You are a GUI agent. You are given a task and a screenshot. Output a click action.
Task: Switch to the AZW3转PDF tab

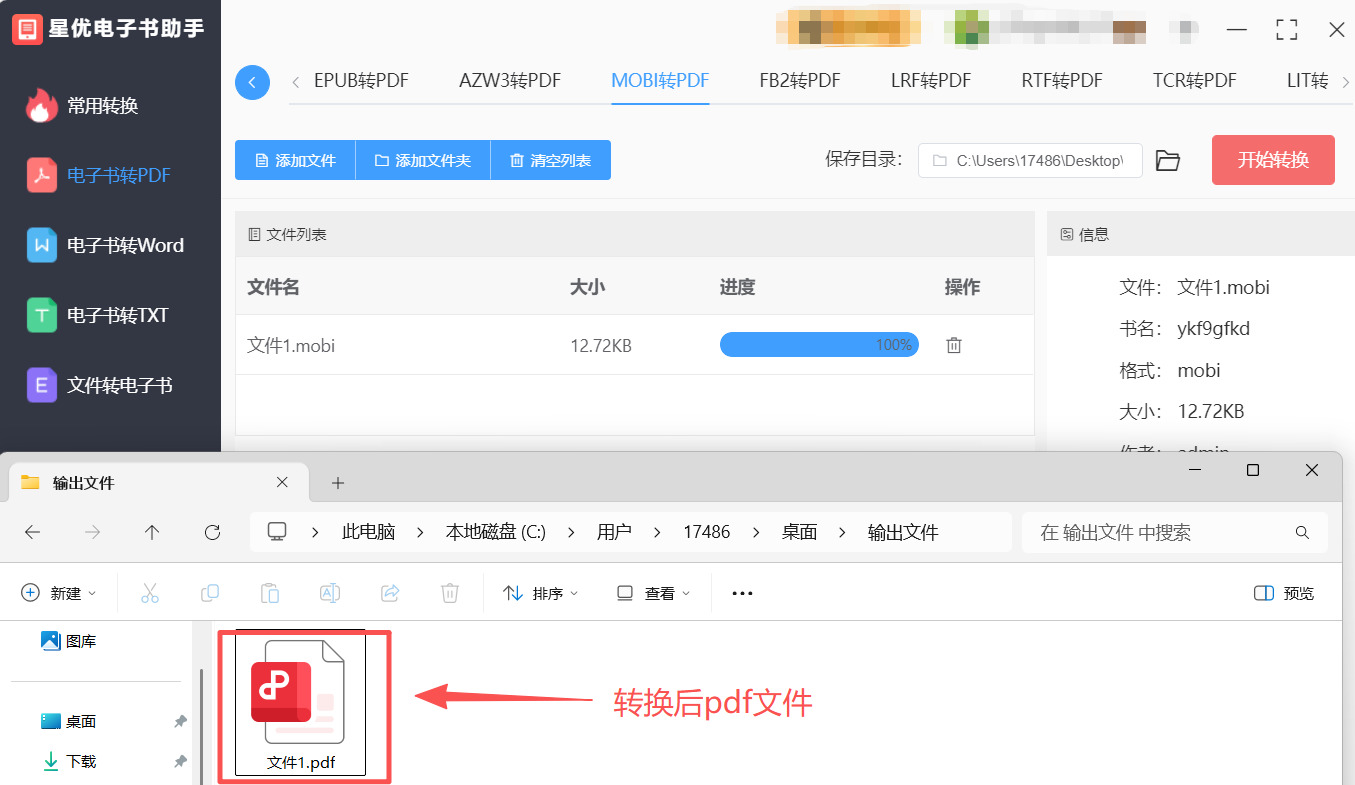click(510, 81)
